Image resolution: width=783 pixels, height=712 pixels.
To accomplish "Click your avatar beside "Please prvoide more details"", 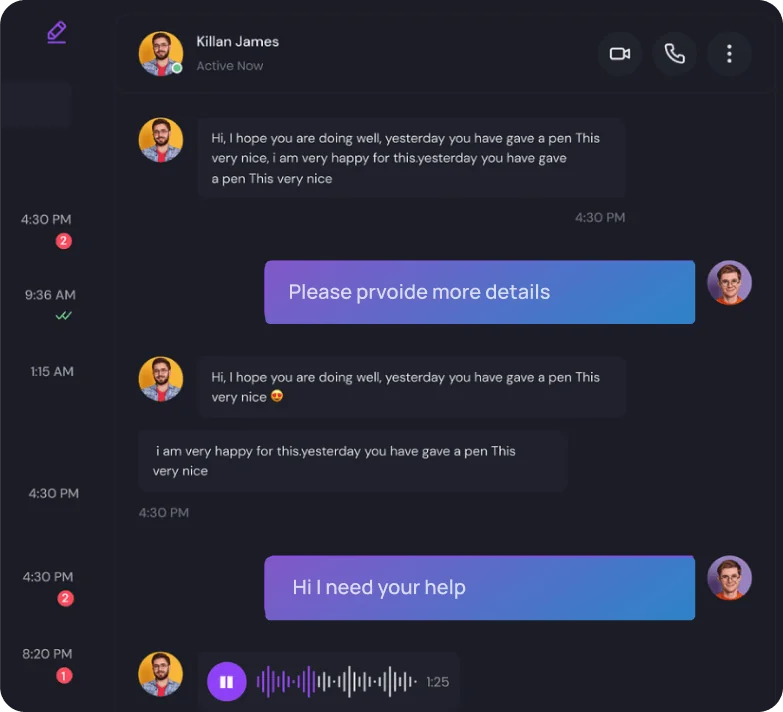I will coord(729,283).
